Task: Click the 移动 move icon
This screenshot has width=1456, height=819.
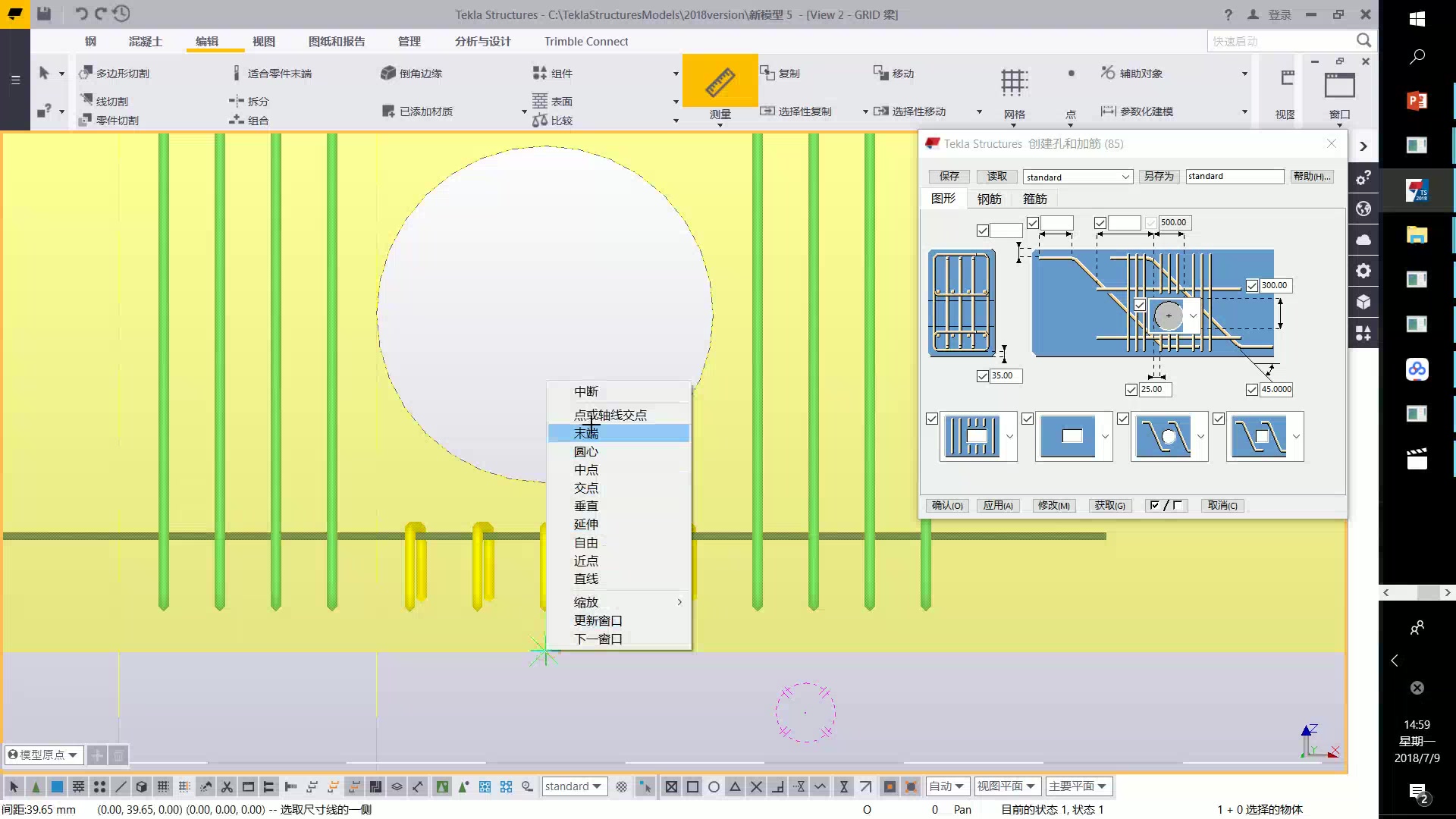Action: [880, 72]
